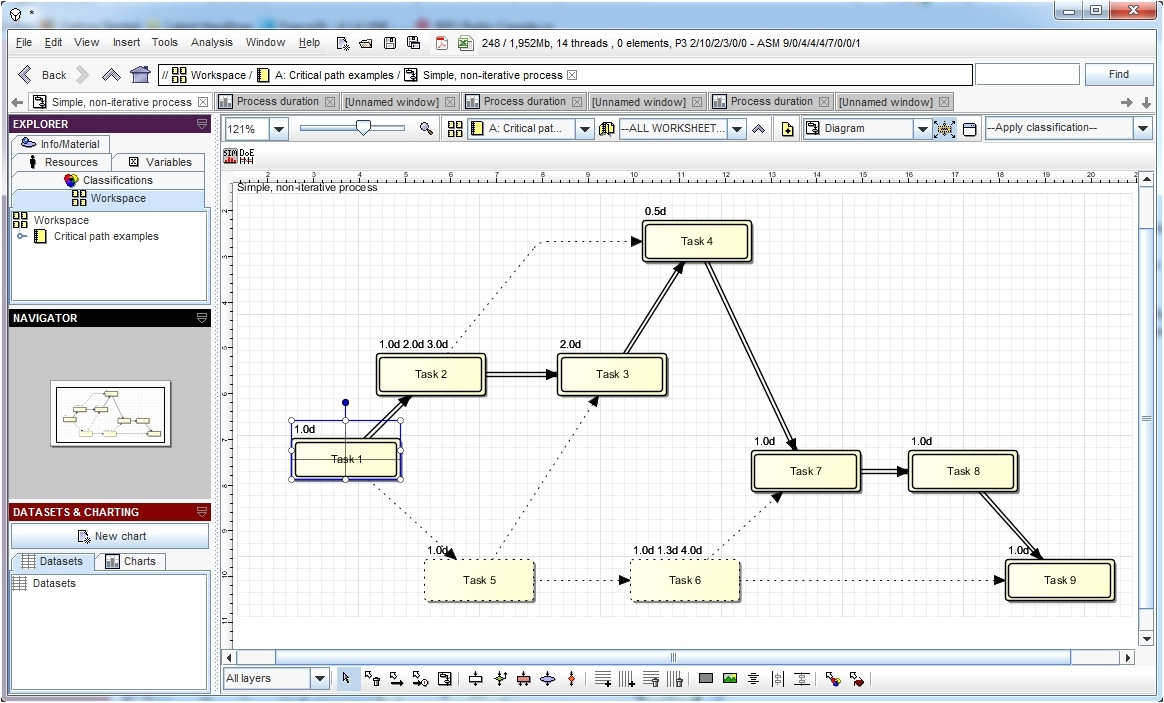
Task: Click the double up-arrow icon next to Back
Action: coord(111,75)
